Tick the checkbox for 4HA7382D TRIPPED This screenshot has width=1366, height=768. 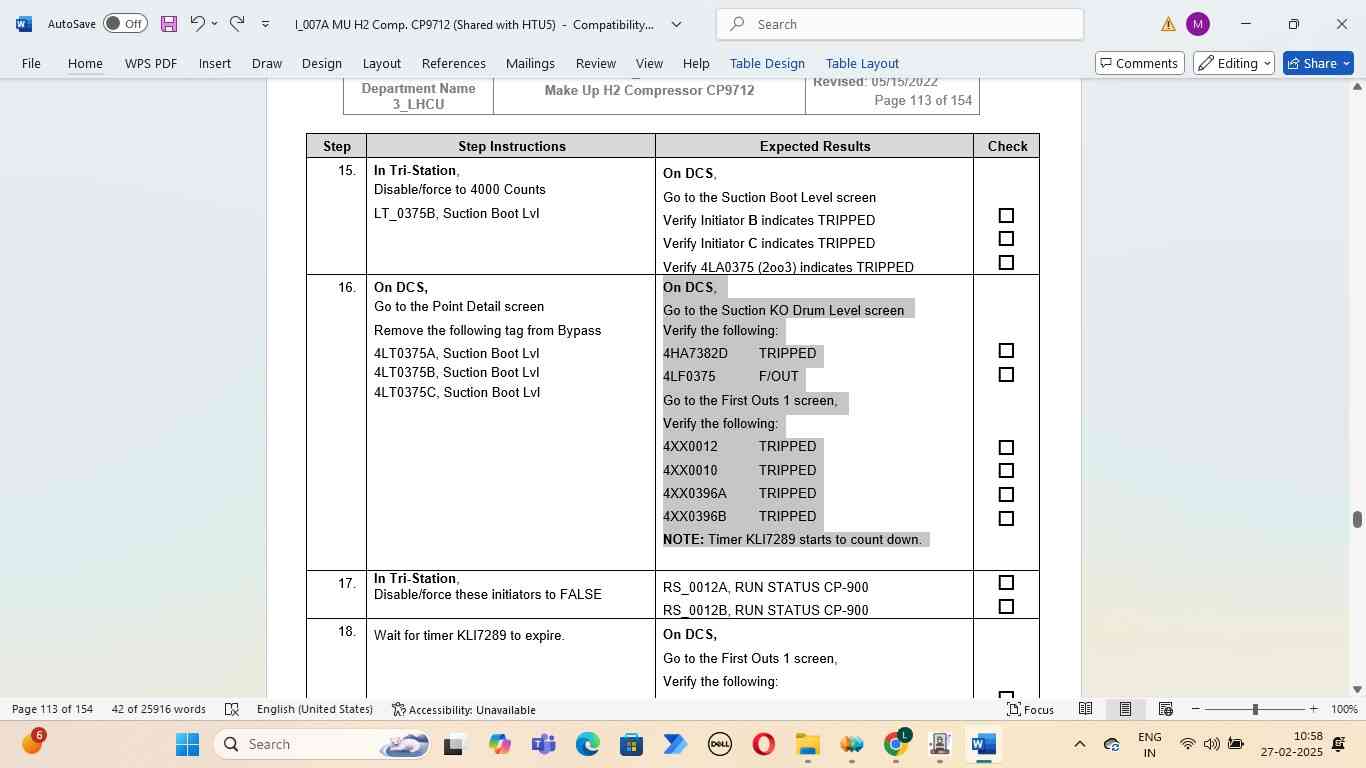[x=1006, y=351]
